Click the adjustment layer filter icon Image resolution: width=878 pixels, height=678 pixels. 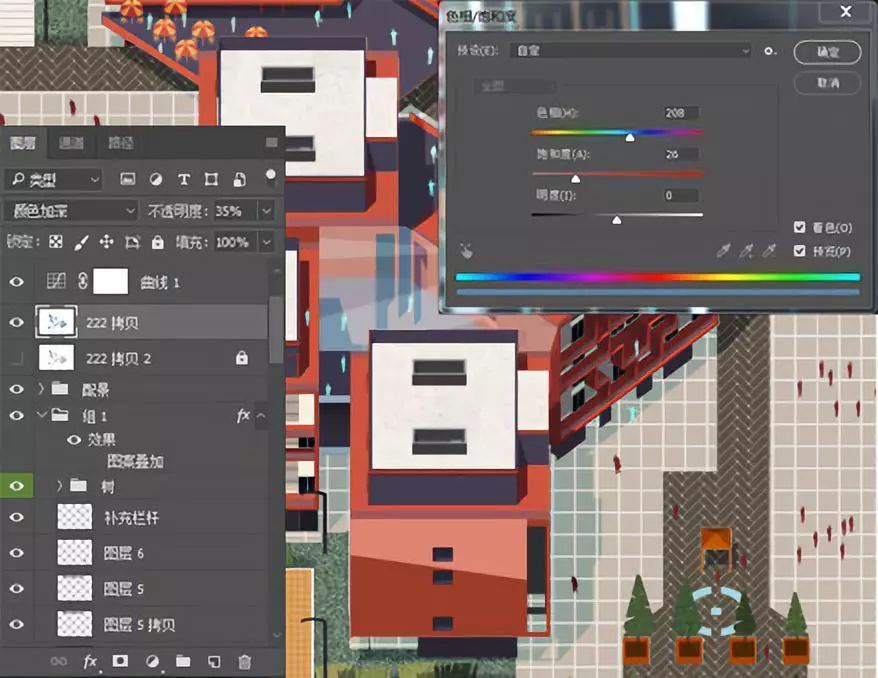click(x=156, y=180)
